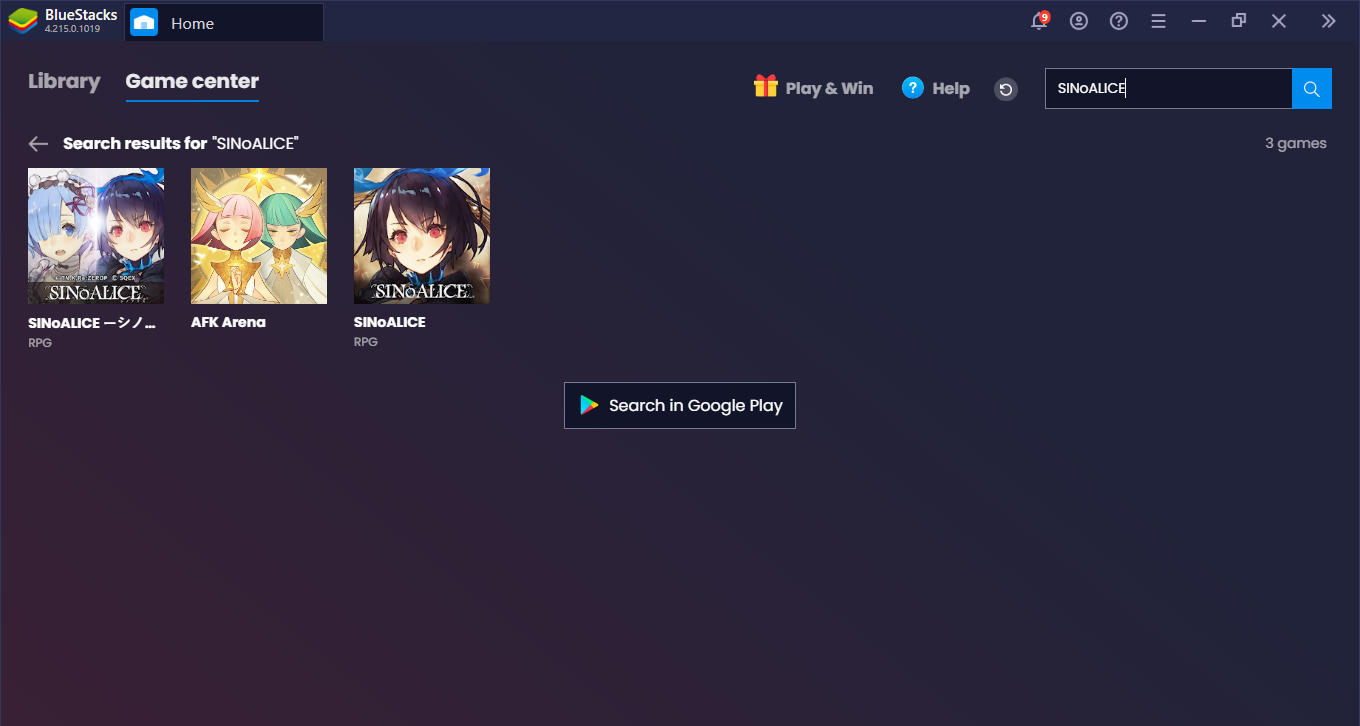Viewport: 1360px width, 726px height.
Task: Click the BlueStacks logo
Action: (x=23, y=21)
